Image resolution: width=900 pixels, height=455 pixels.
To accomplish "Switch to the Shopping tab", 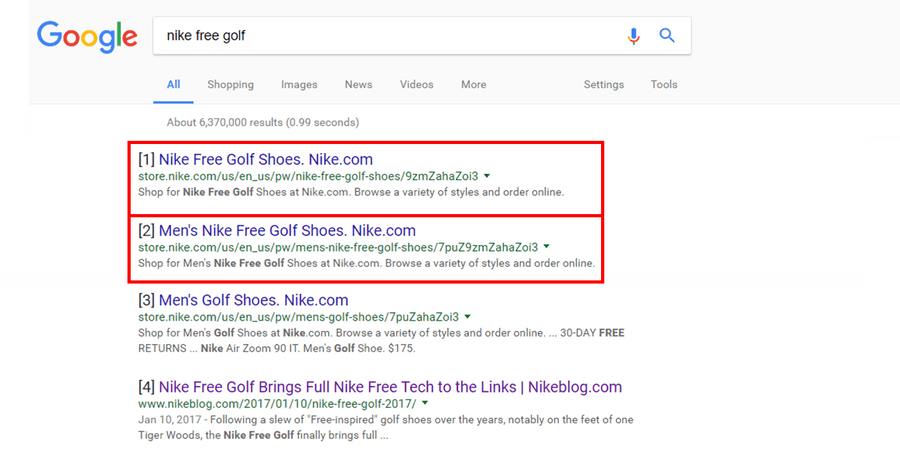I will [x=230, y=84].
